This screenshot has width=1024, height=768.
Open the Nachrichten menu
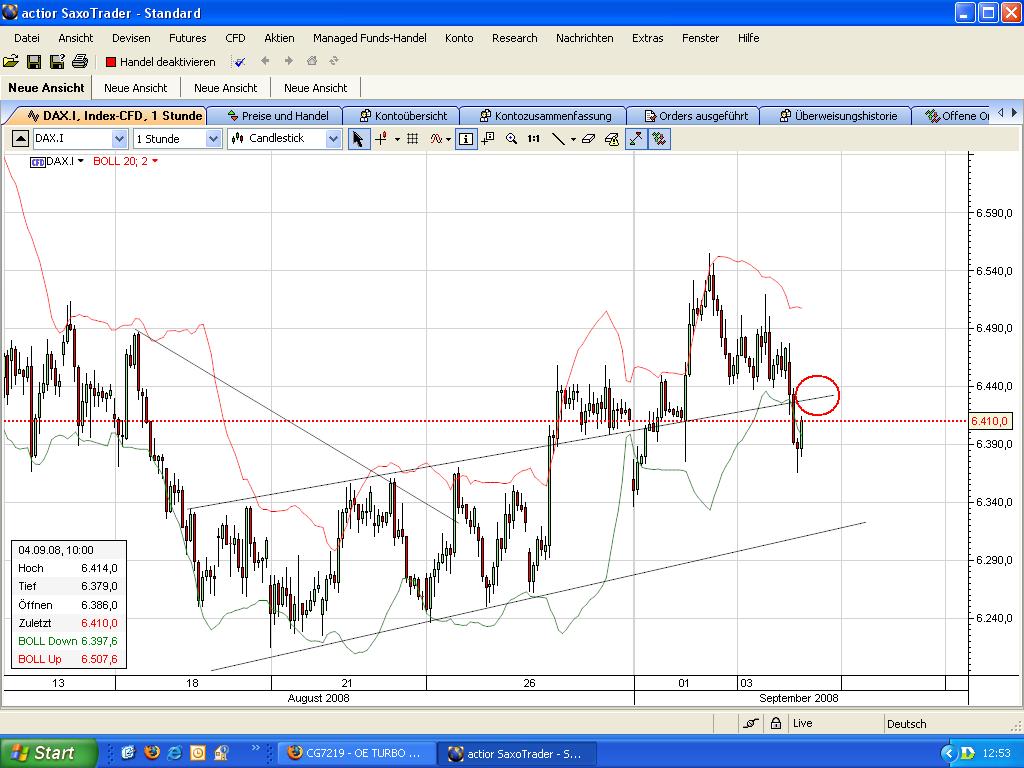click(x=584, y=38)
